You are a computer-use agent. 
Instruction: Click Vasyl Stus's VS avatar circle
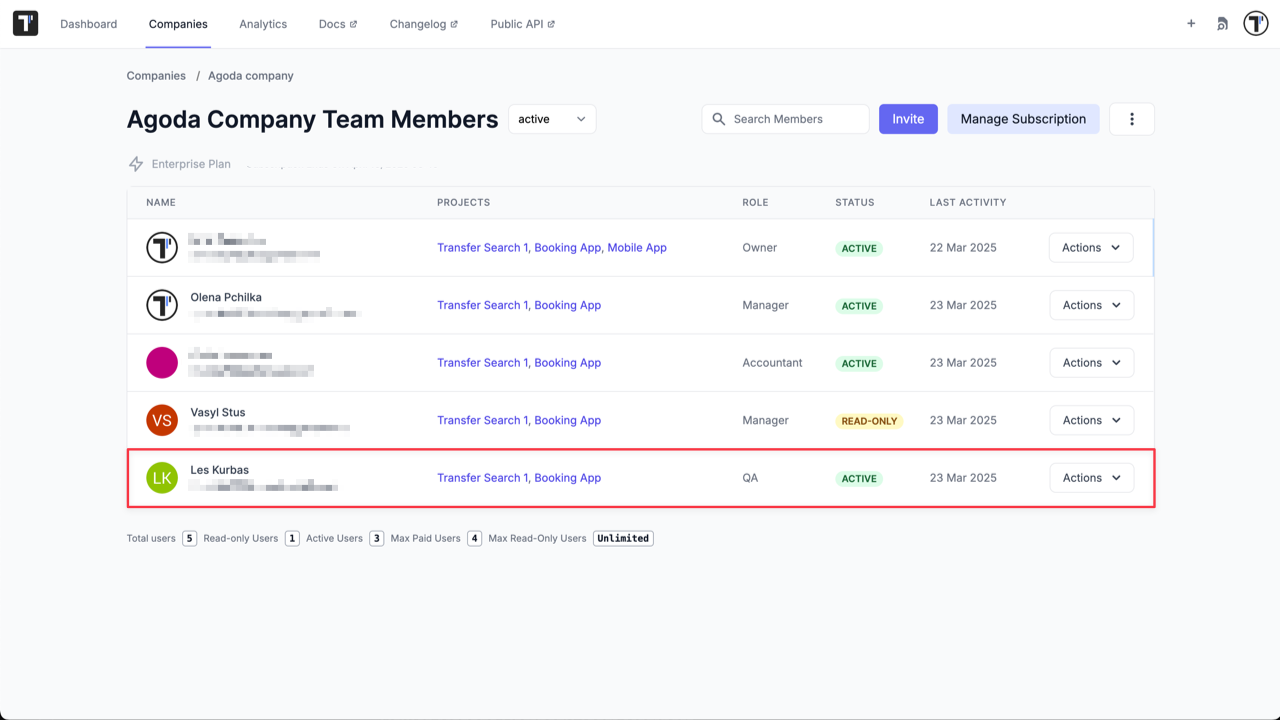[x=161, y=420]
